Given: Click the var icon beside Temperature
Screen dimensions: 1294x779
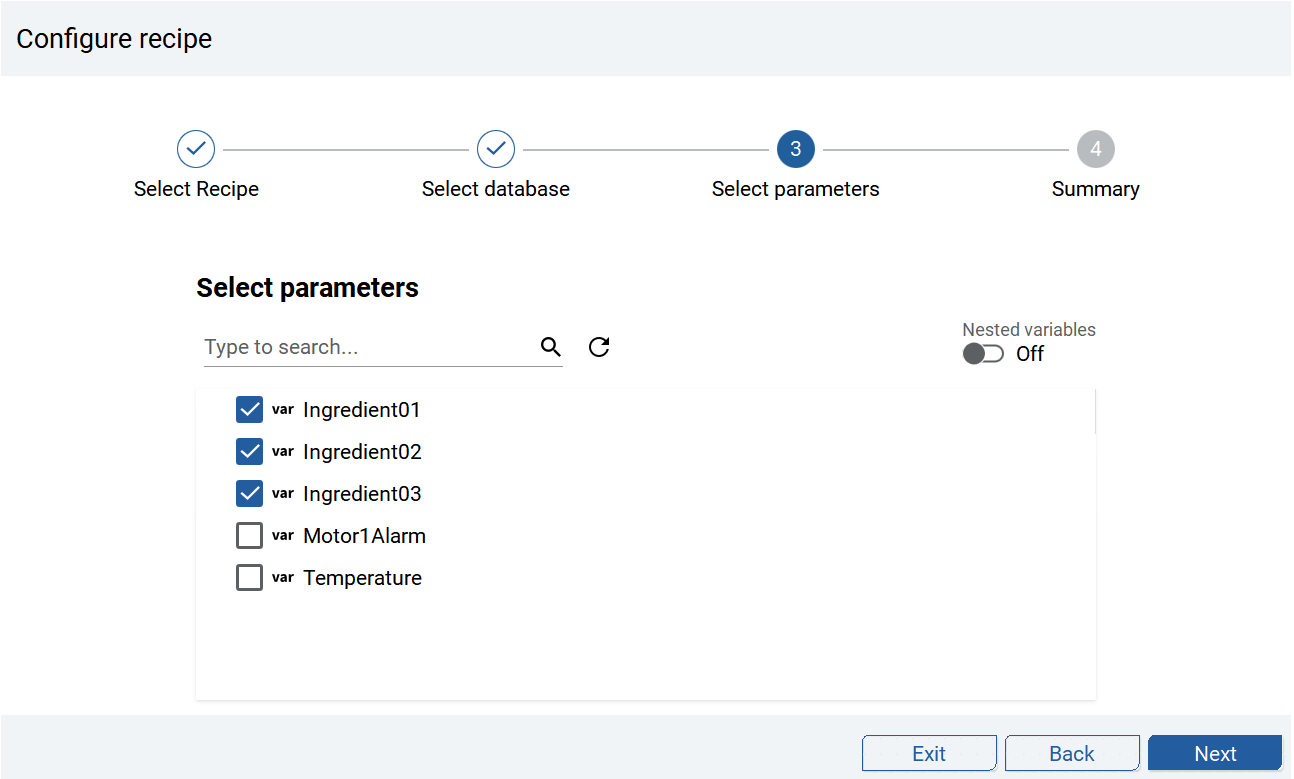Looking at the screenshot, I should pyautogui.click(x=283, y=577).
